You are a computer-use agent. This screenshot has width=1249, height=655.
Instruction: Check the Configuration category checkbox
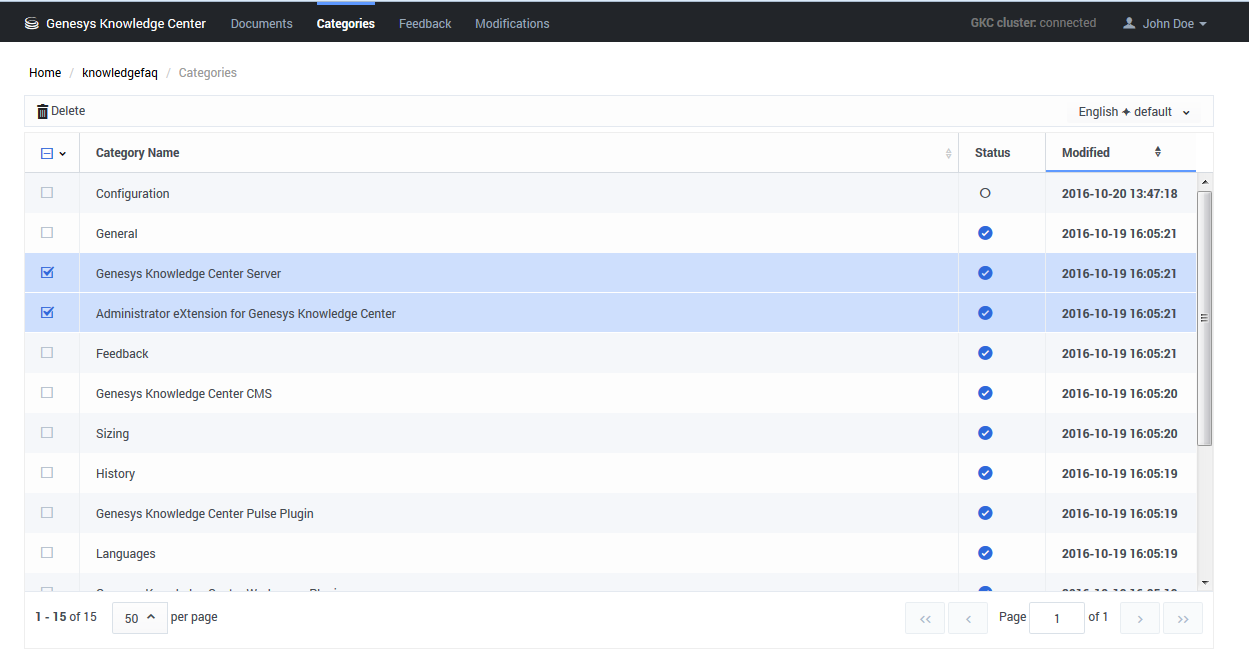[x=47, y=193]
